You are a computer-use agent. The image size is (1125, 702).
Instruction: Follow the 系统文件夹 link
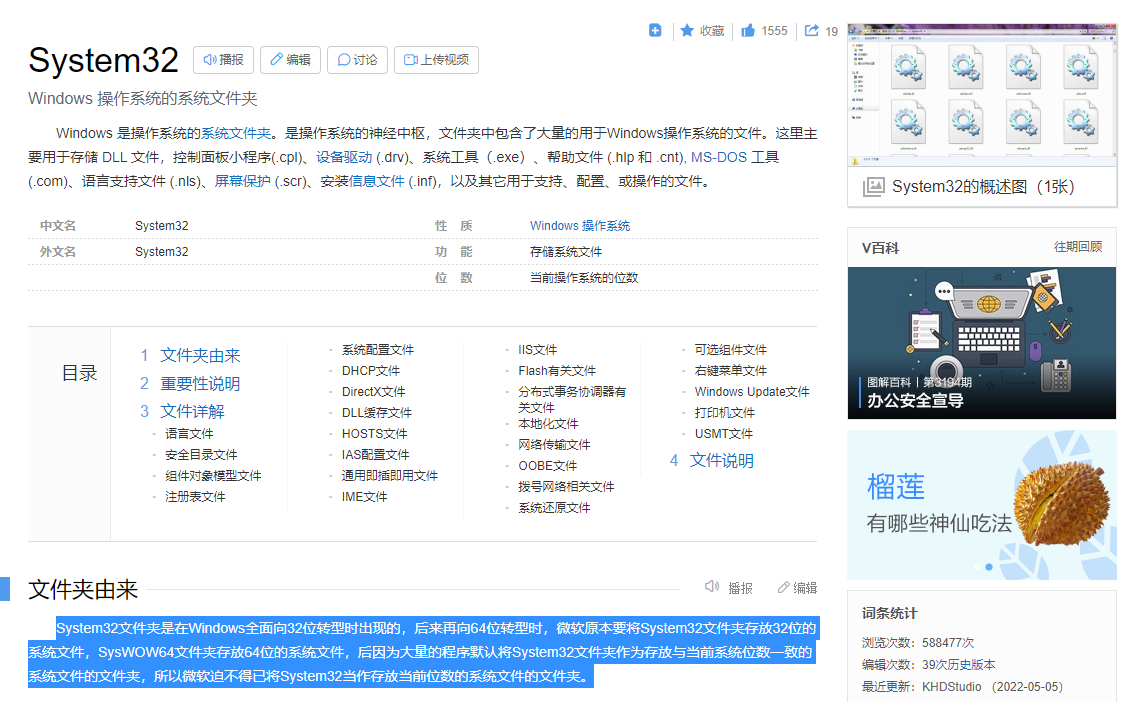236,133
